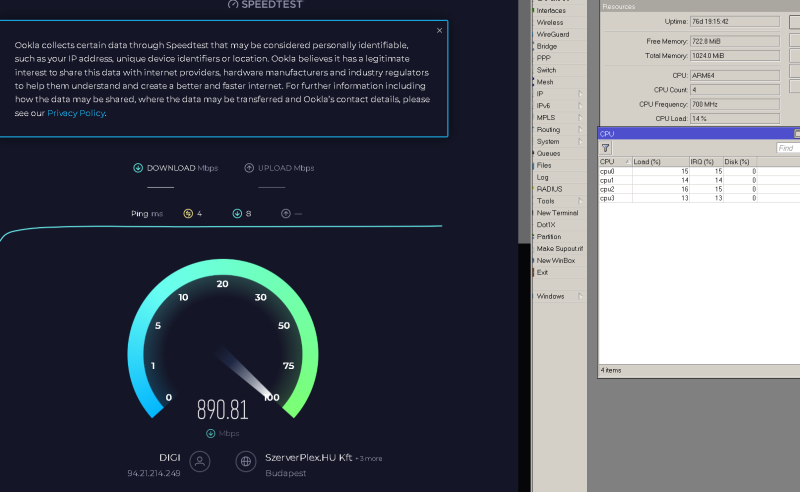Click the Free Memory value field
Screen dimensions: 800x492
click(x=735, y=41)
